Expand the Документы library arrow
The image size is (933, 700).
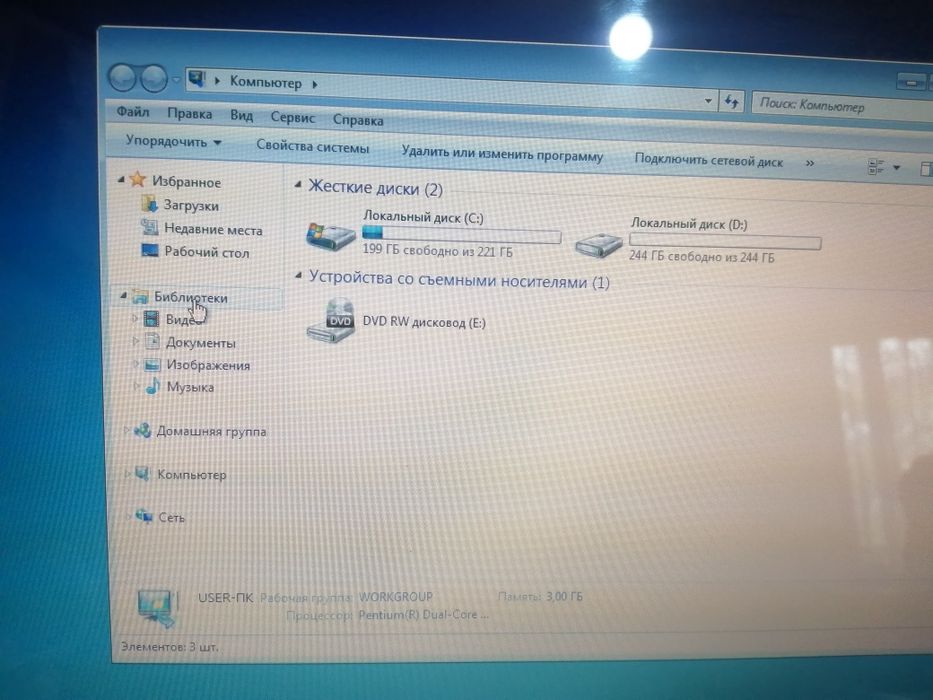click(135, 341)
